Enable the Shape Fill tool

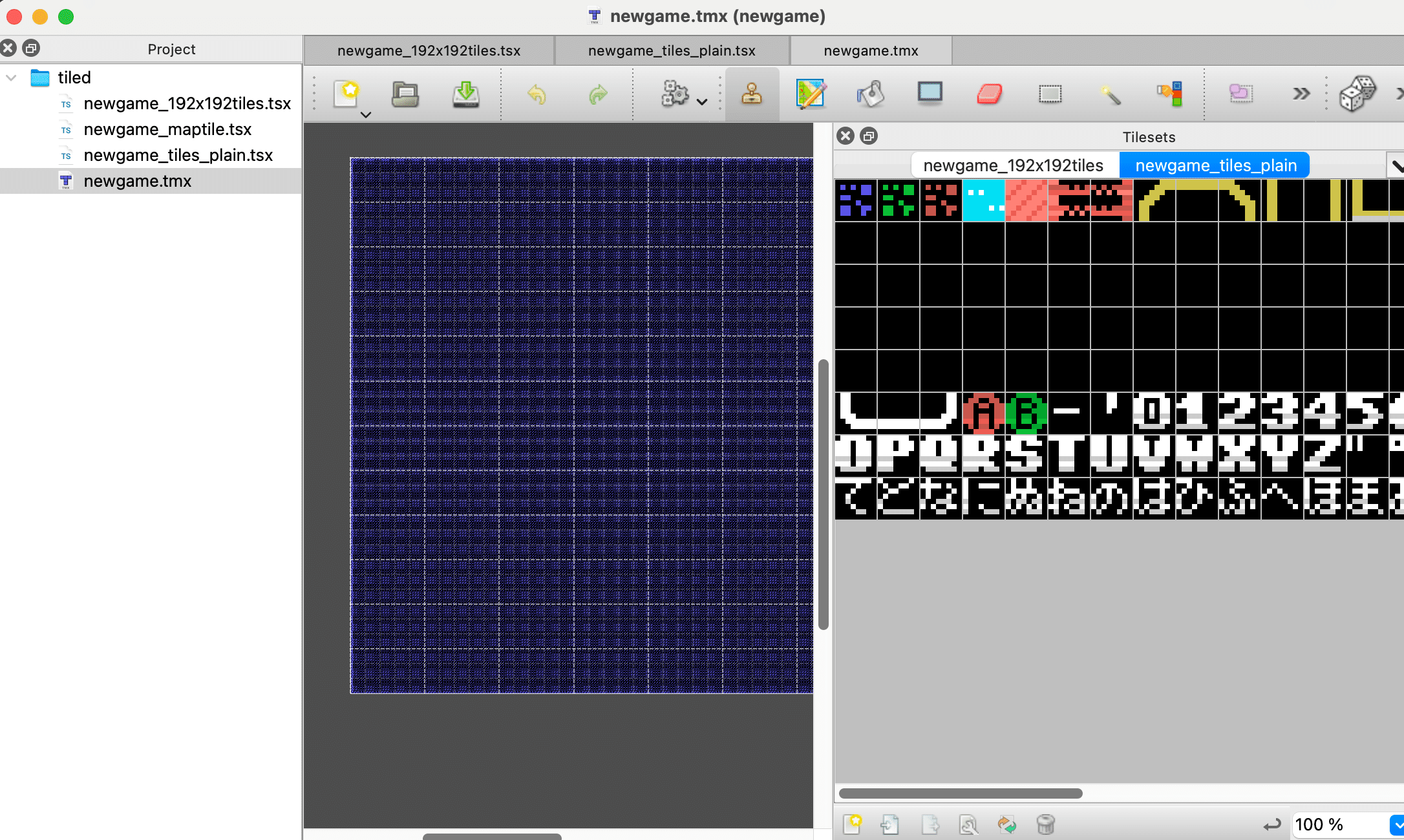point(929,94)
